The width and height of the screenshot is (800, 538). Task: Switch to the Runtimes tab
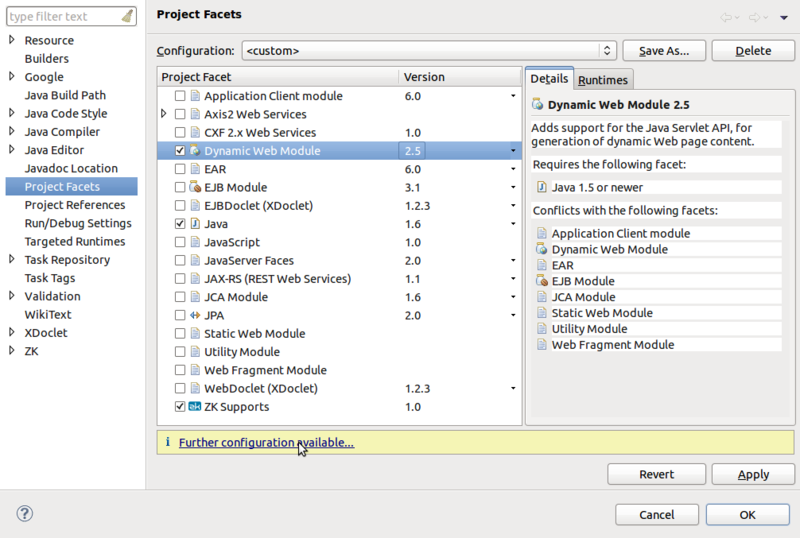603,80
